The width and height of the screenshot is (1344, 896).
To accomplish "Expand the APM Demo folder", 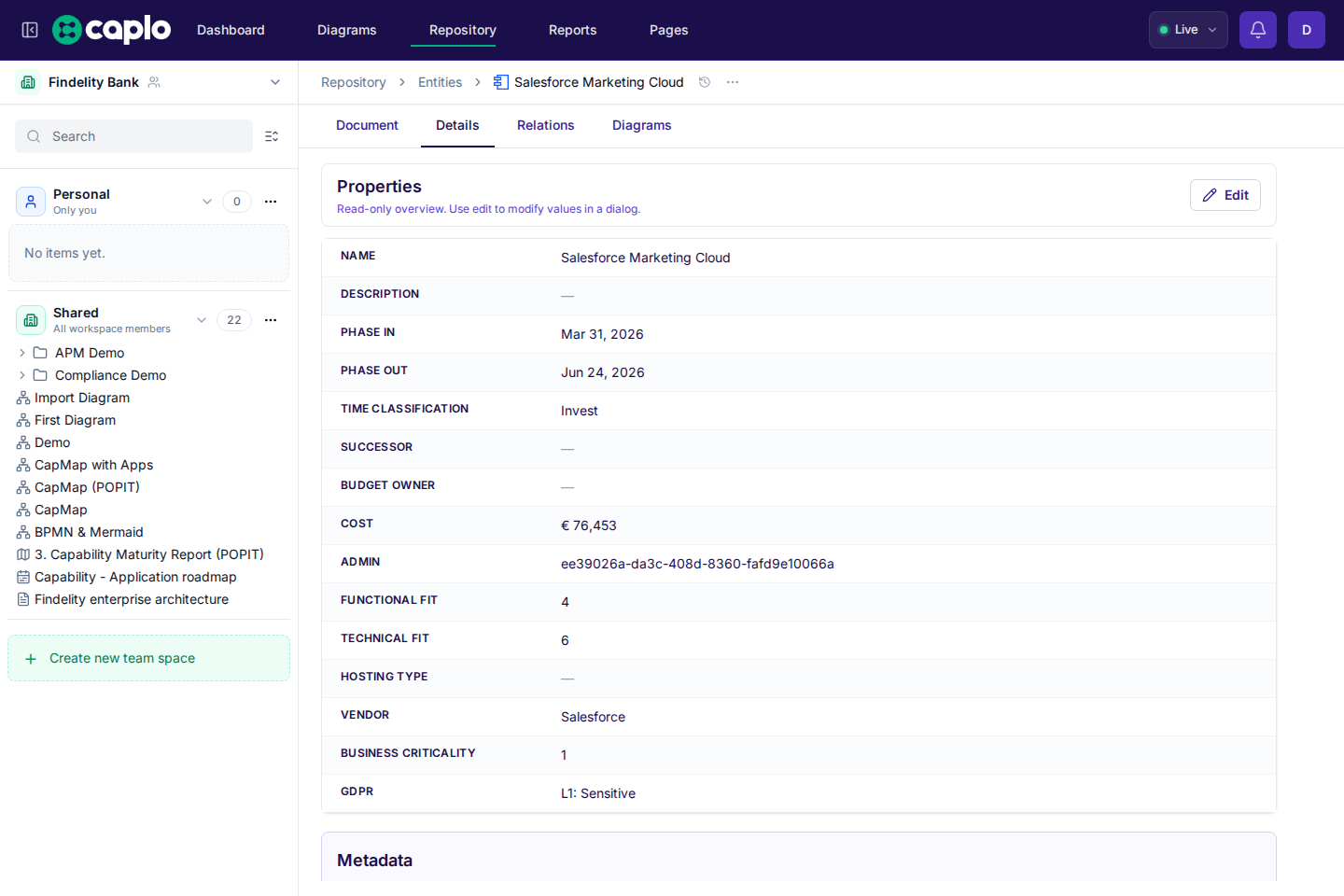I will point(22,353).
